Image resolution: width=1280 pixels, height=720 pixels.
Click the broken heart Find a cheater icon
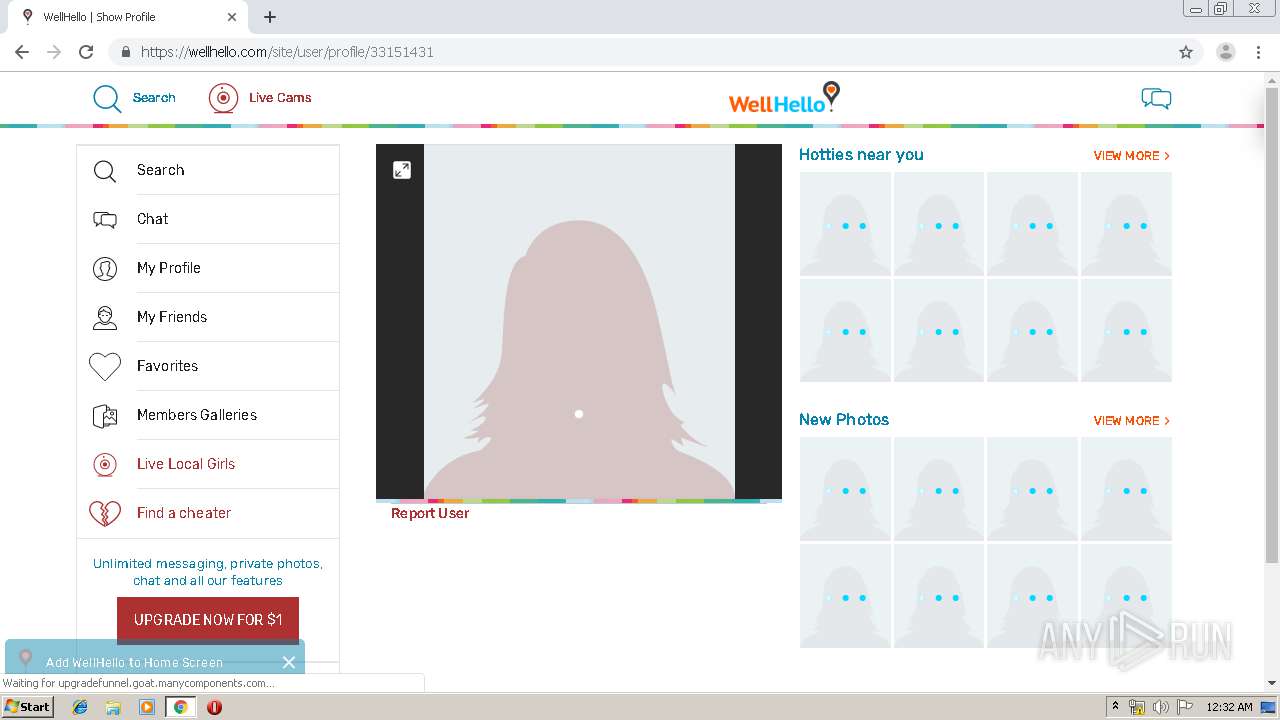pyautogui.click(x=105, y=514)
